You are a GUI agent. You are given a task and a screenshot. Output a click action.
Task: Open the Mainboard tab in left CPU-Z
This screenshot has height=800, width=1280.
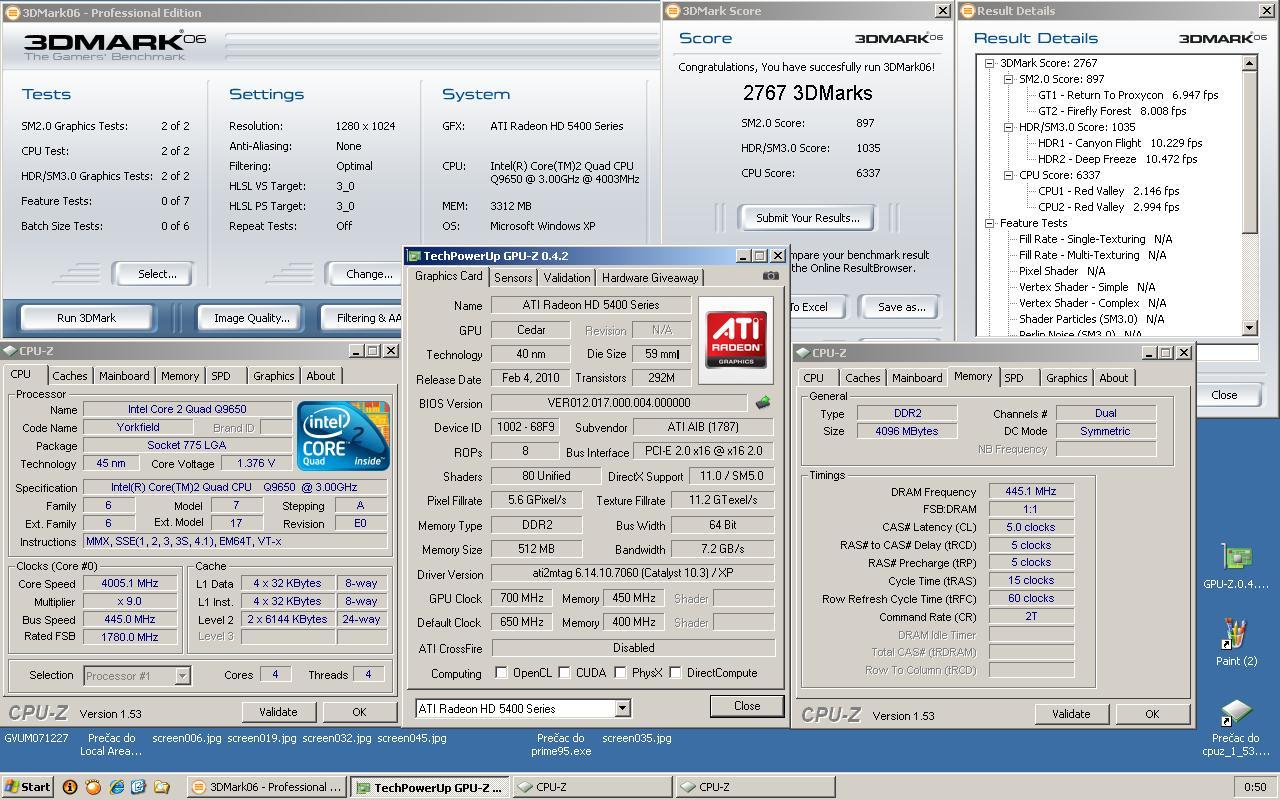(x=124, y=376)
